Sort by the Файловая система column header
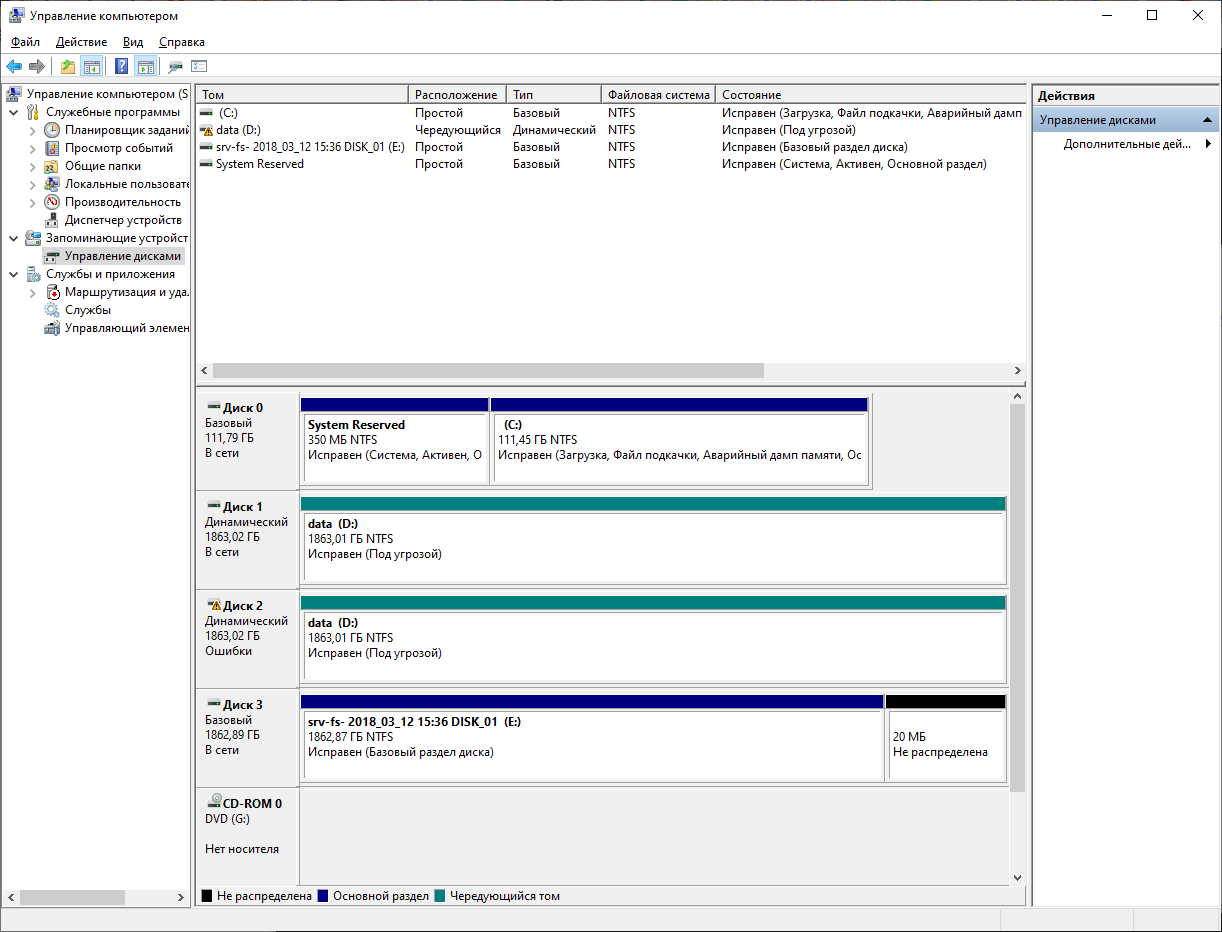 point(659,94)
